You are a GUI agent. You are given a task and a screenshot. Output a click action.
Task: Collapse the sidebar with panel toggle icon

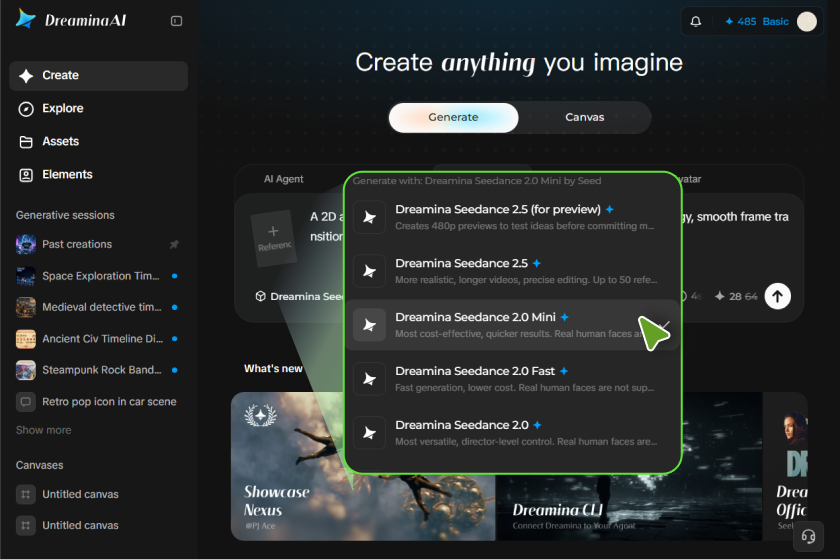176,21
